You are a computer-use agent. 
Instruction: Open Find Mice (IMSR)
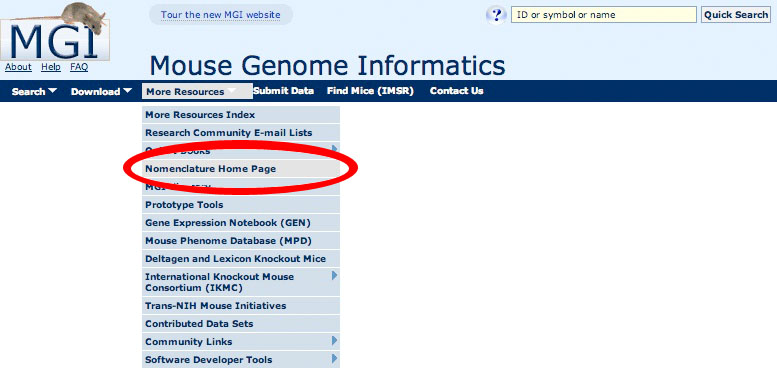[370, 91]
